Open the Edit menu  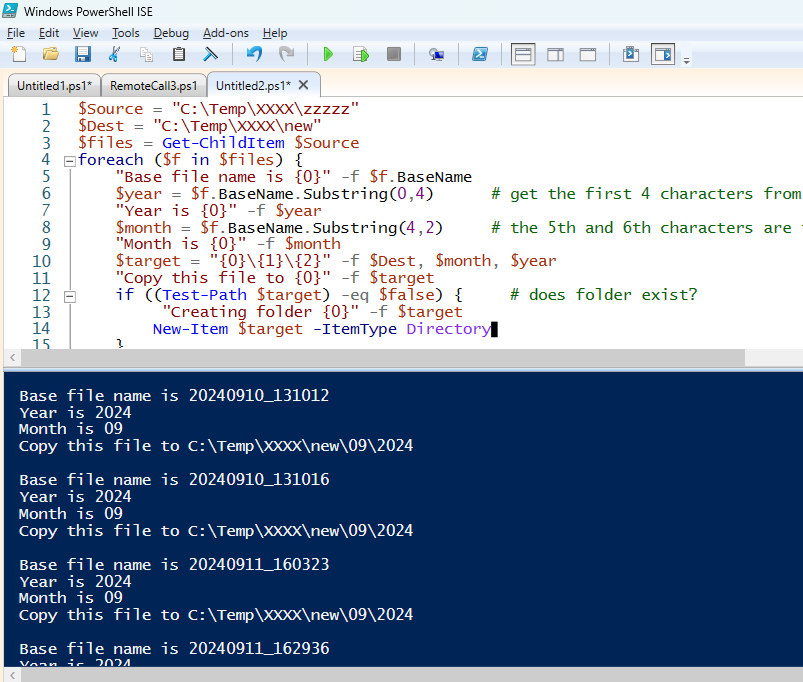point(49,33)
